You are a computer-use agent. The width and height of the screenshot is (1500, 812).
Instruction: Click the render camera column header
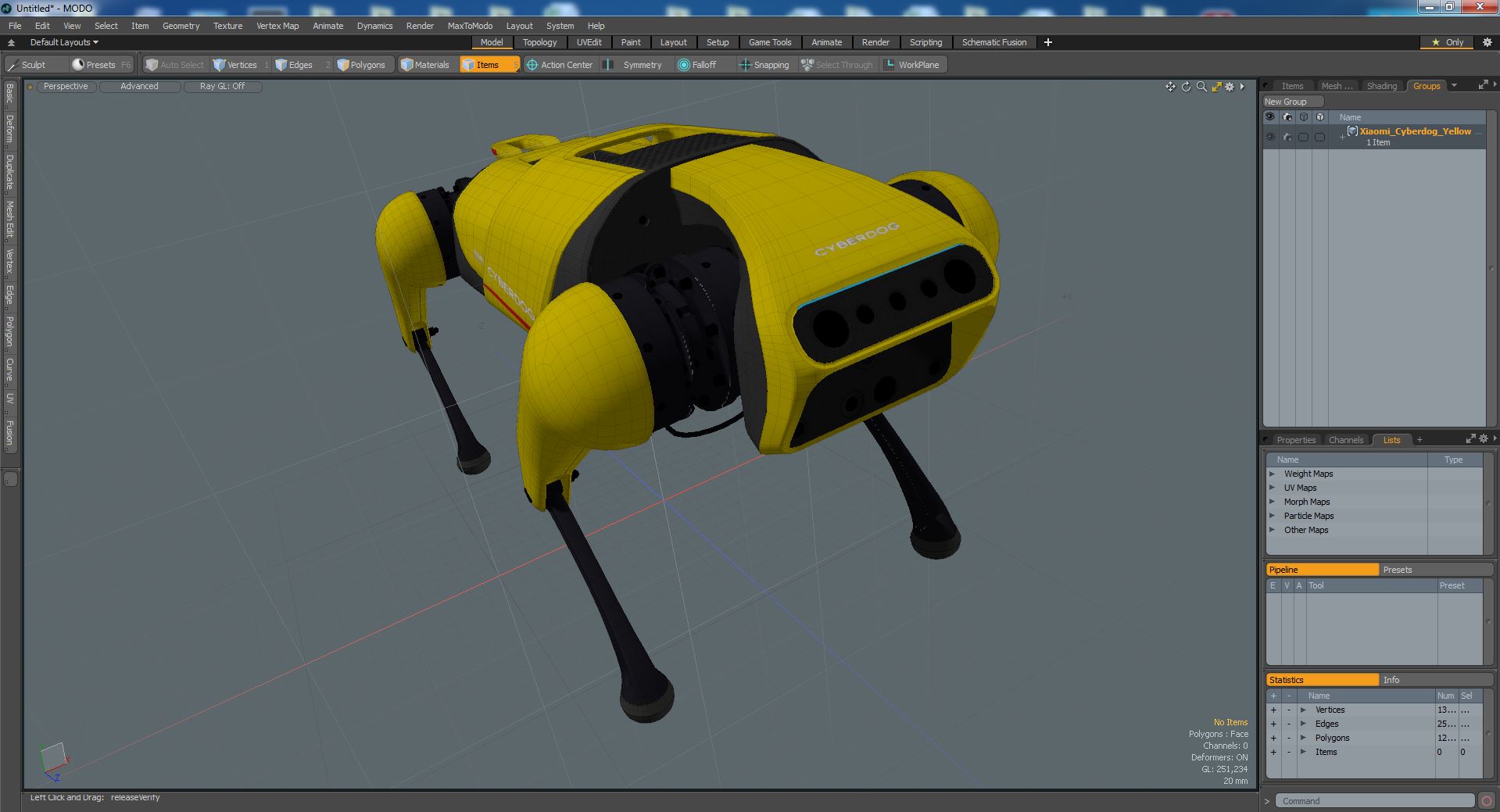coord(1287,117)
